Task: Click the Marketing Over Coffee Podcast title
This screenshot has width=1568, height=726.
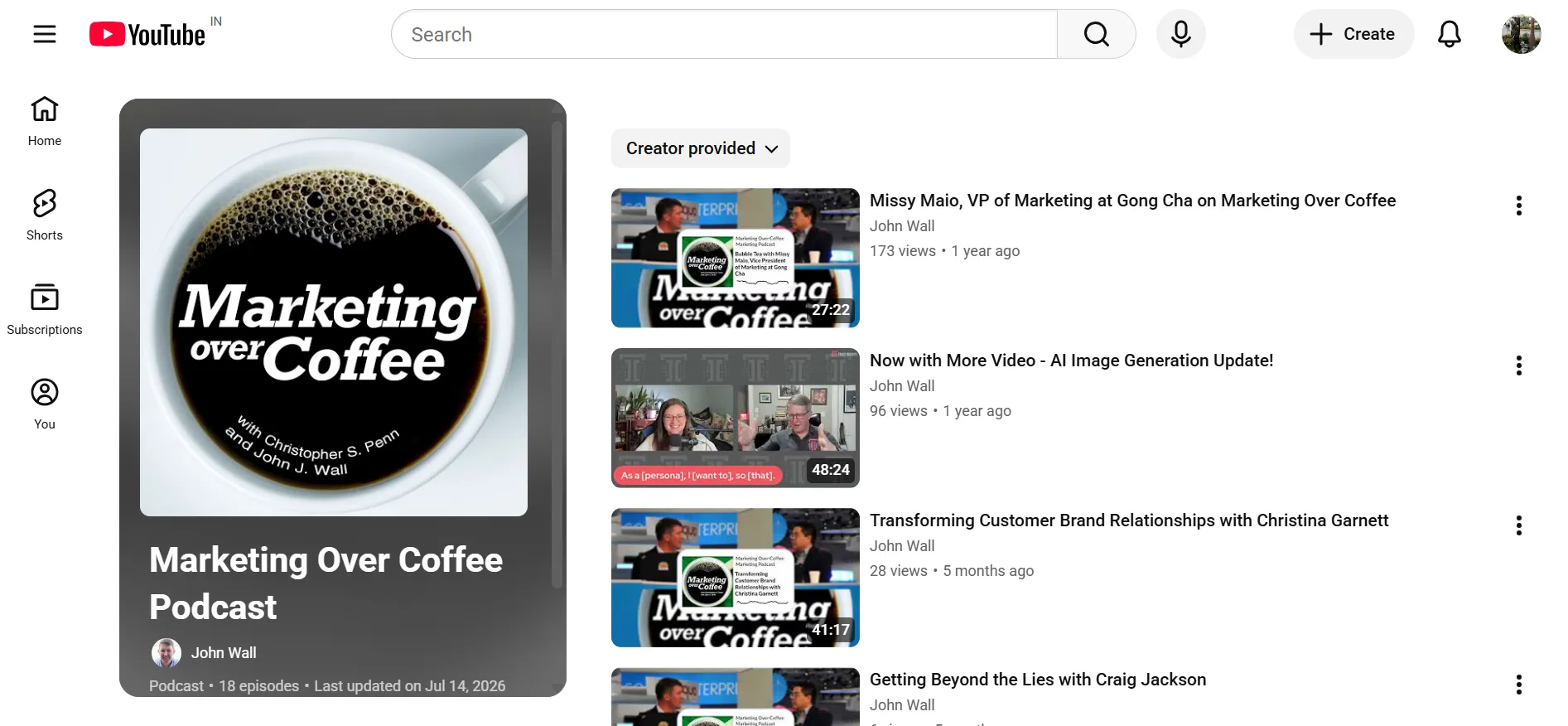Action: (x=326, y=583)
